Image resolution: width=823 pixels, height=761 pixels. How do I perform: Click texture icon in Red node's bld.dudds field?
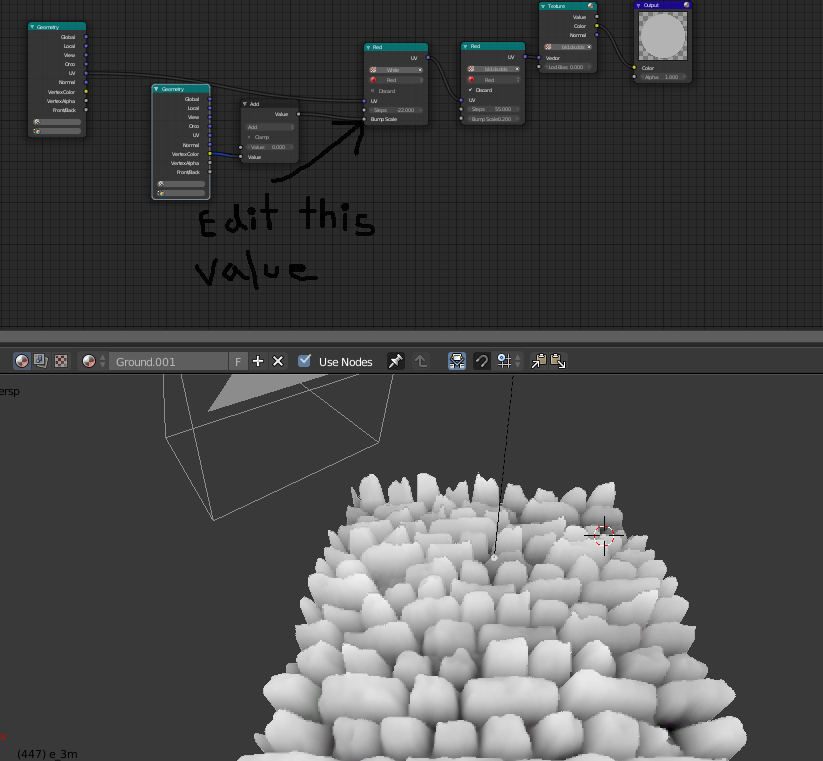click(x=471, y=69)
